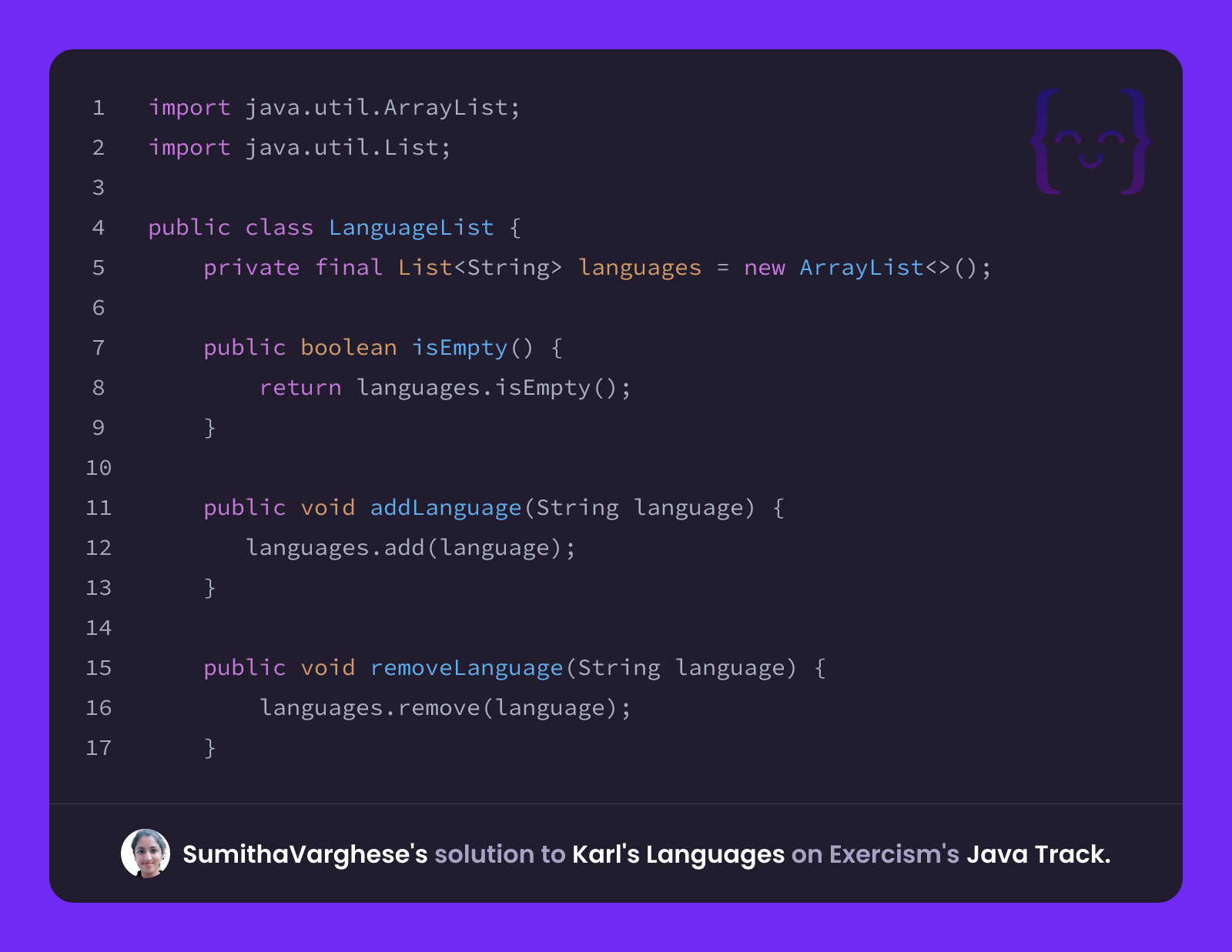This screenshot has height=952, width=1232.
Task: Click 'languages.add(language);' statement
Action: [410, 548]
